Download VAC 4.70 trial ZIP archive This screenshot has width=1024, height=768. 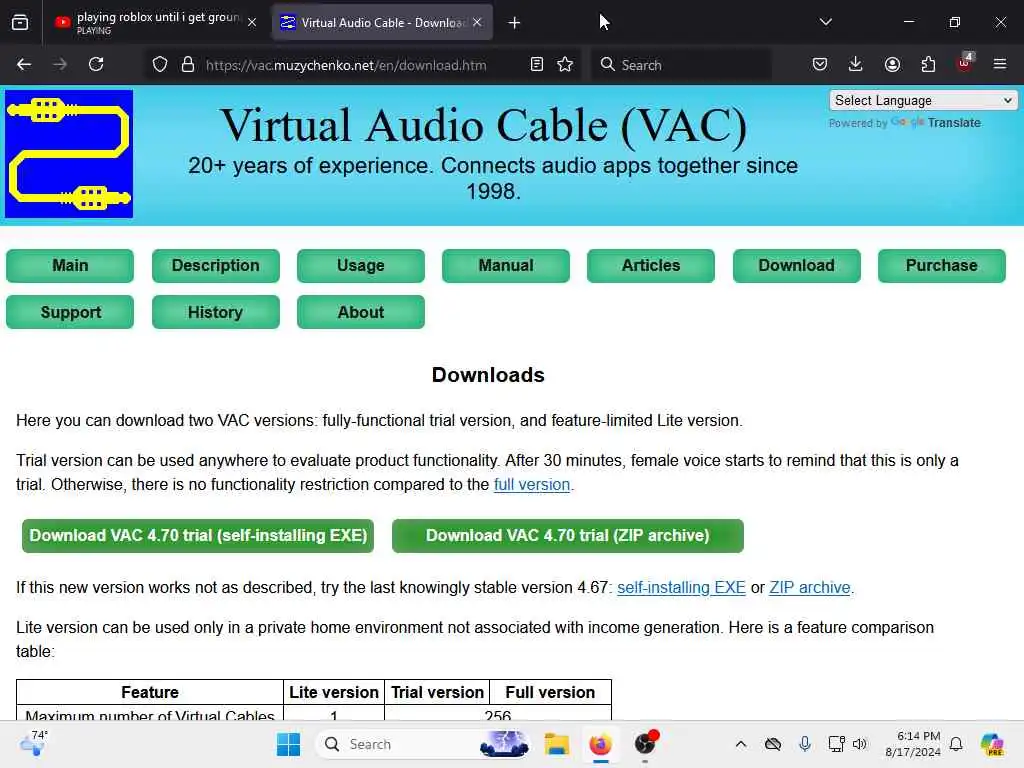tap(568, 536)
